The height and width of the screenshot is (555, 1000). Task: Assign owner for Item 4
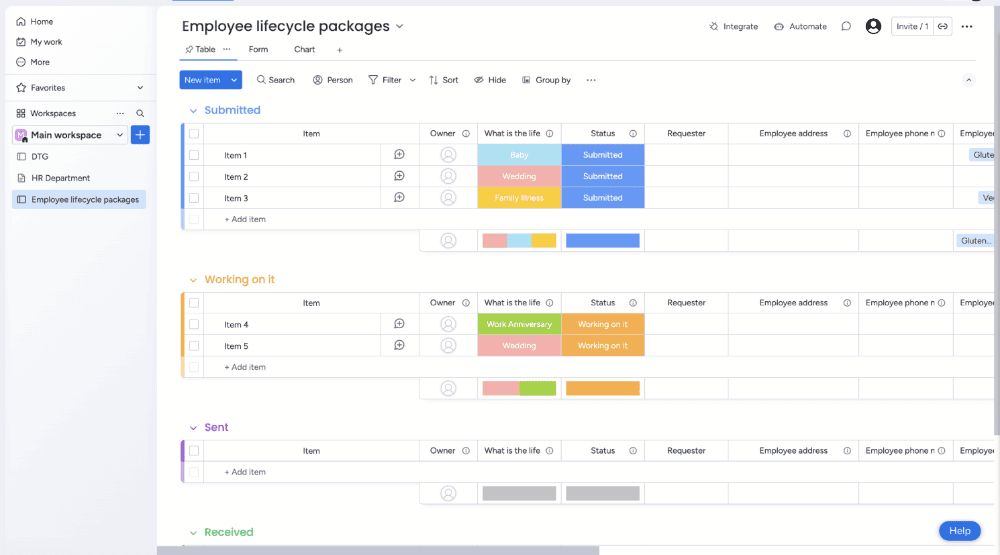(448, 324)
